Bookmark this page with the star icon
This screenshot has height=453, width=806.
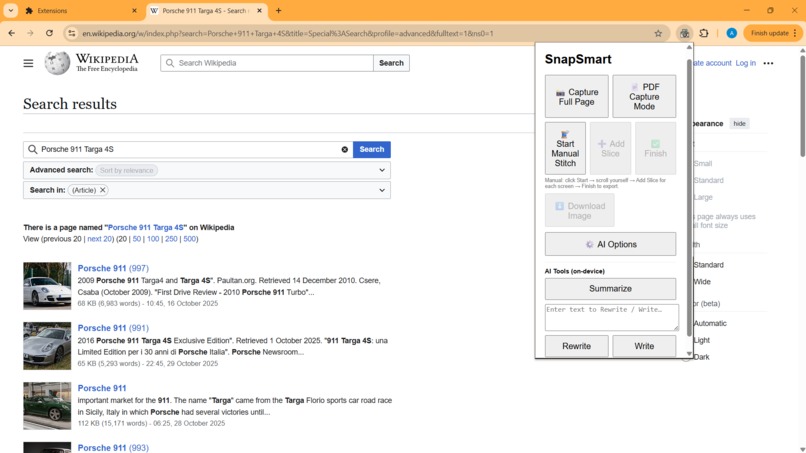[x=658, y=33]
